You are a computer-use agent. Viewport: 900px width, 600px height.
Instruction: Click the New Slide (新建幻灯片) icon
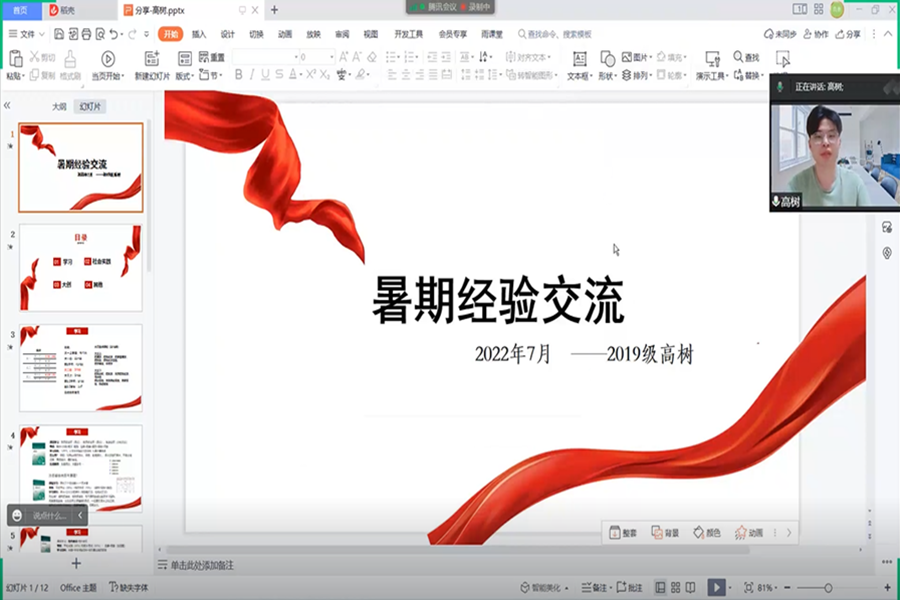click(152, 59)
